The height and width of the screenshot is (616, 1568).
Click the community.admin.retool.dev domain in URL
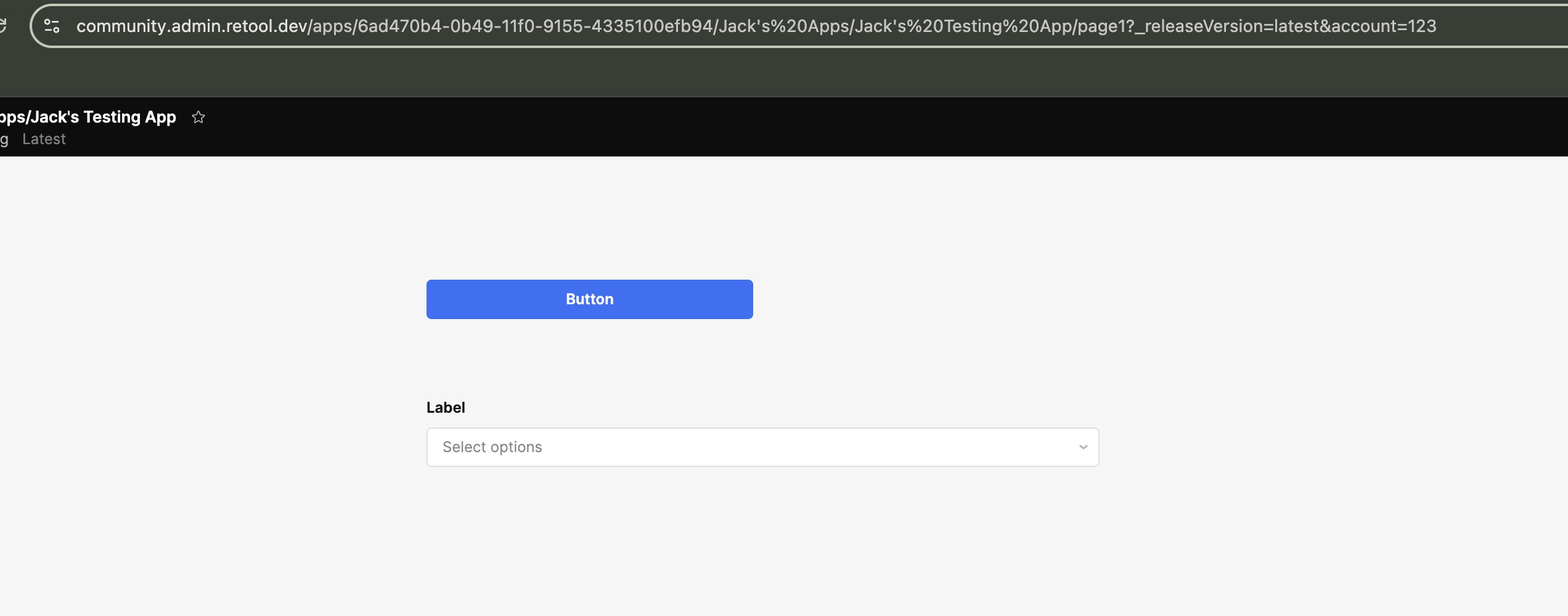pos(192,26)
